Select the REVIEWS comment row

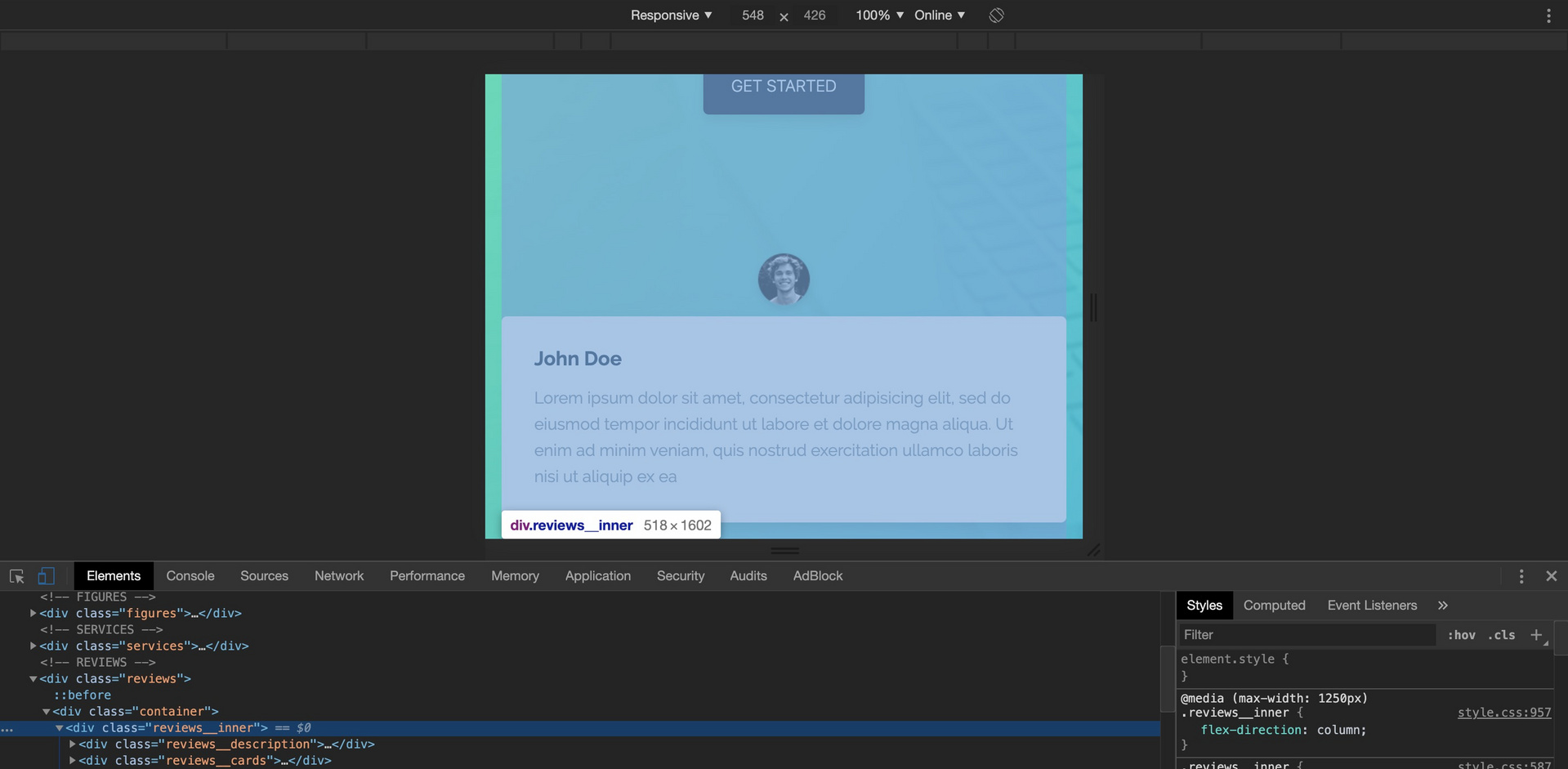[x=98, y=662]
